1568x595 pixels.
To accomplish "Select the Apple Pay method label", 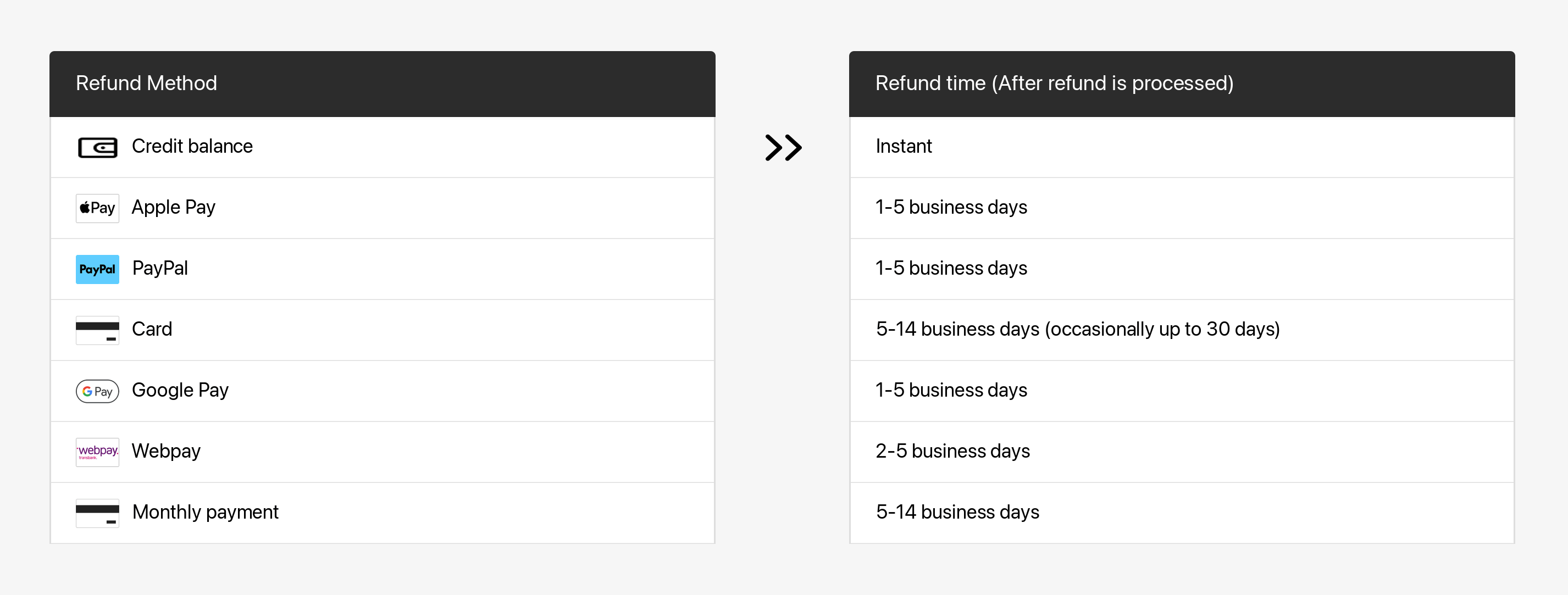I will click(x=174, y=208).
